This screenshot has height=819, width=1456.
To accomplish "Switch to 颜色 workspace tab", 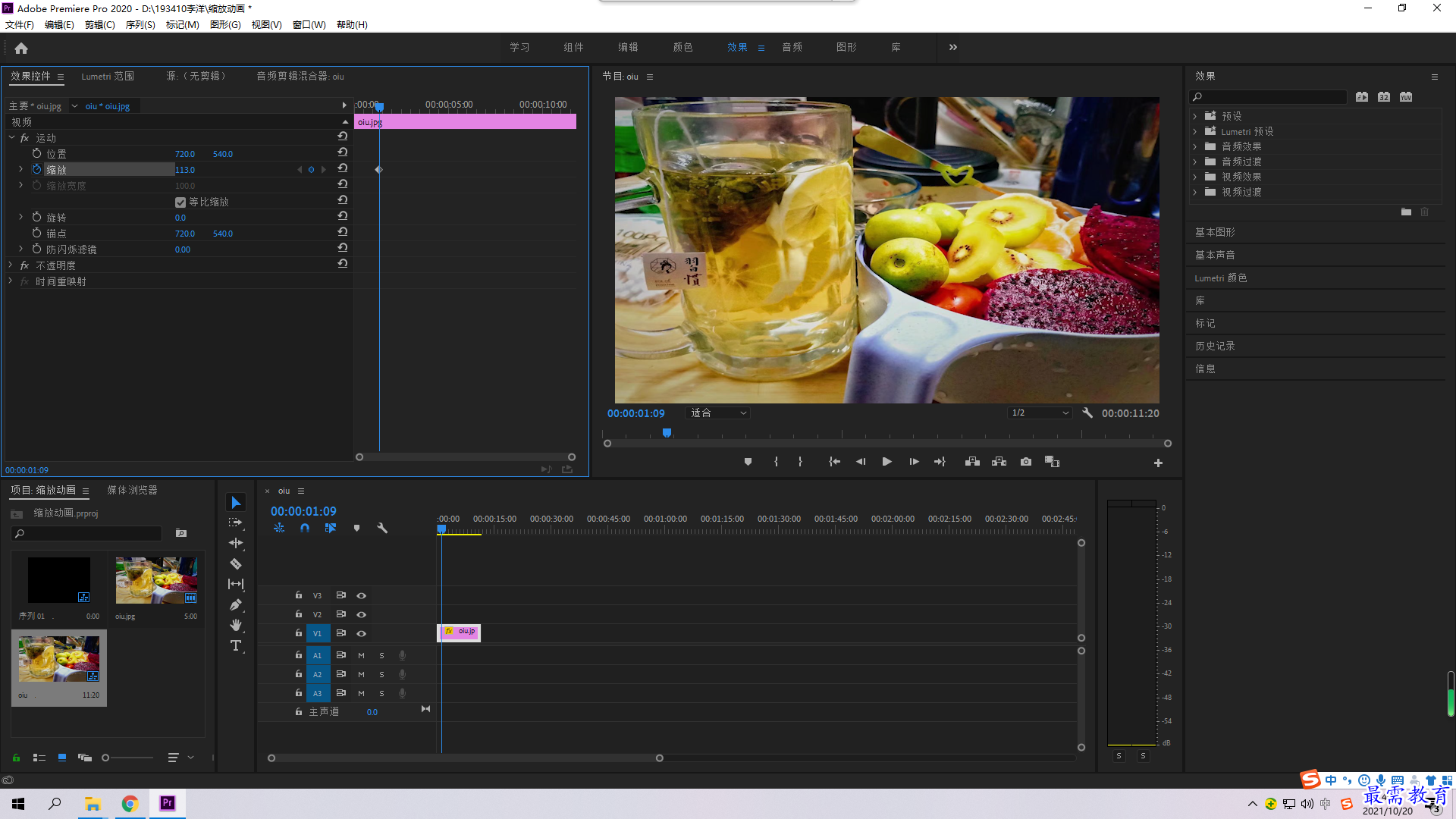I will click(682, 47).
